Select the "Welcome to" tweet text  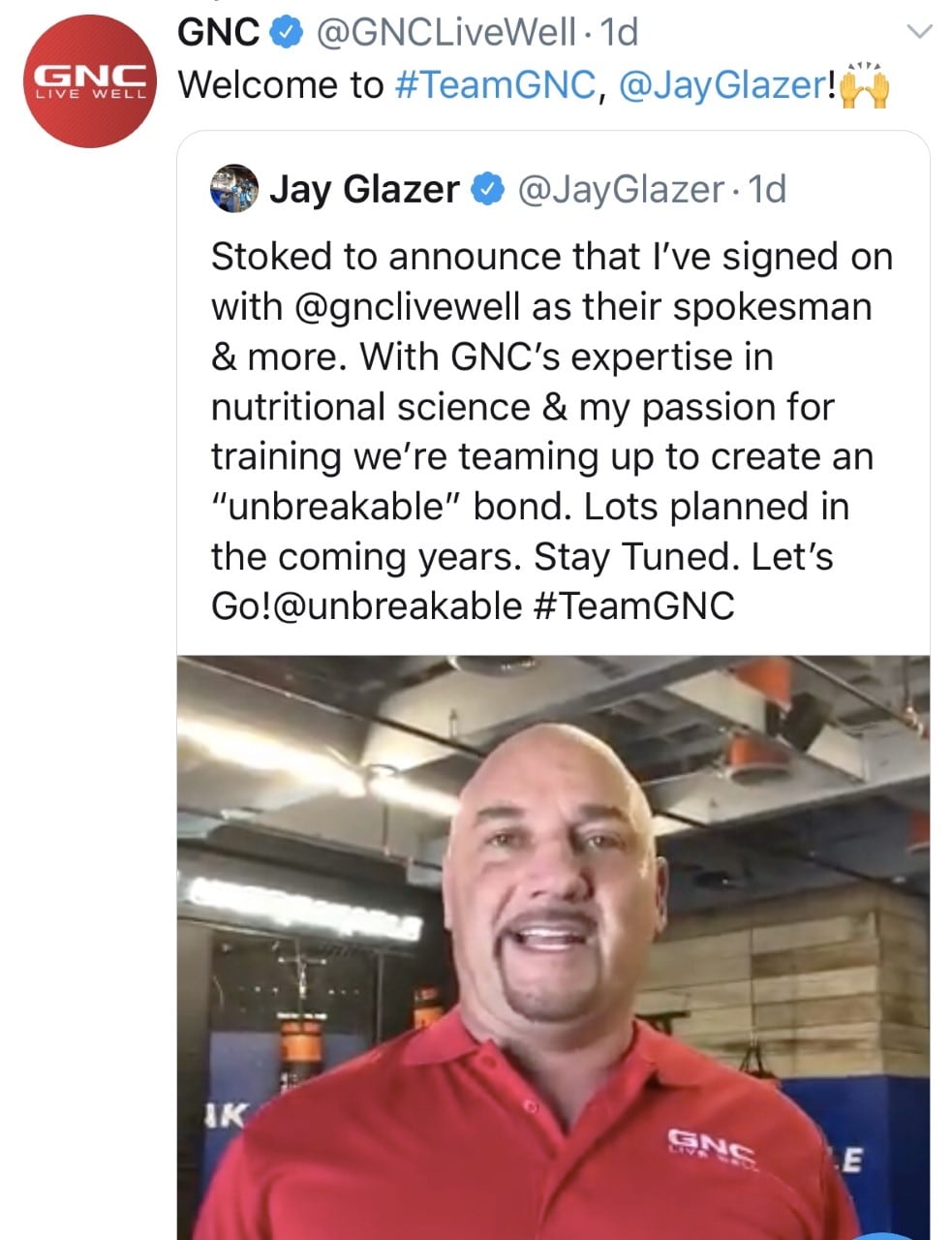(x=281, y=85)
